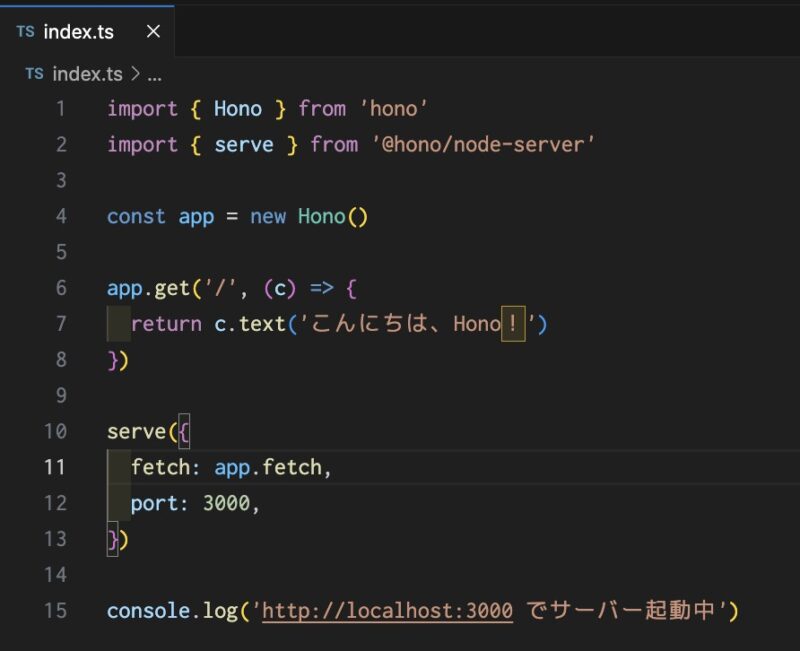
Task: Click index.ts in the breadcrumb path
Action: coord(87,74)
